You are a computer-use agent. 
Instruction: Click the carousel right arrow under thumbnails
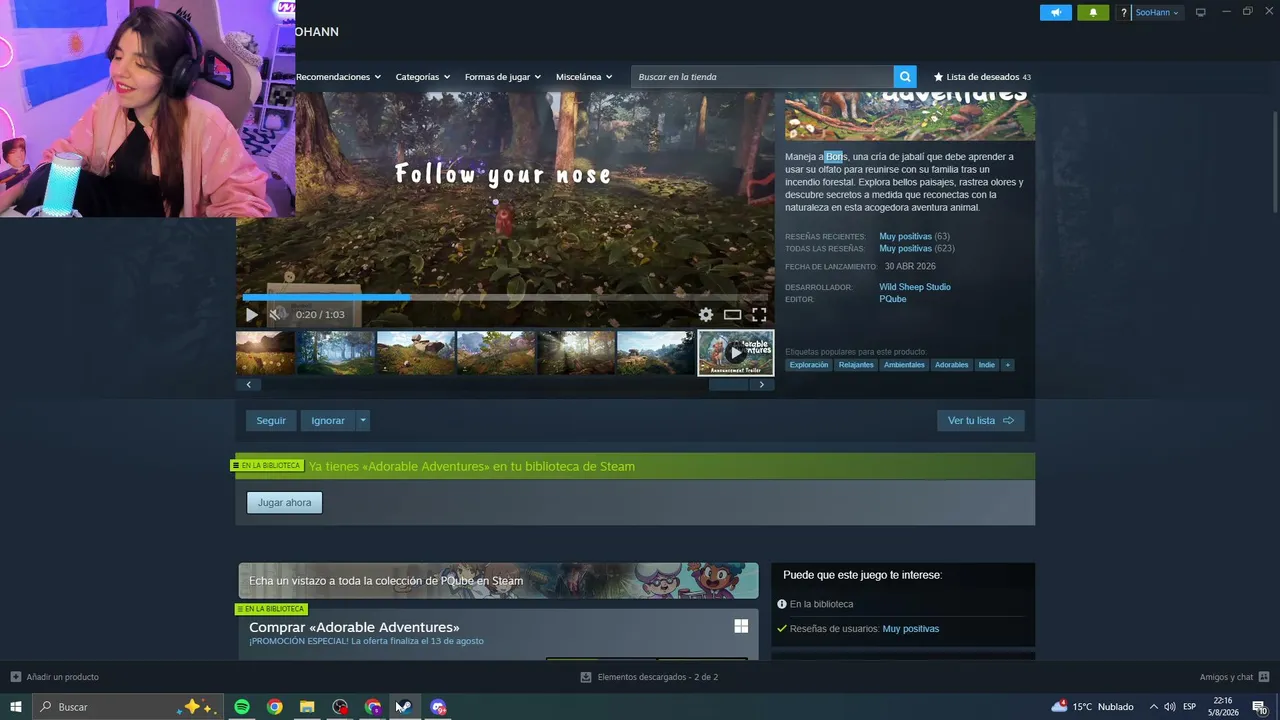click(x=762, y=384)
